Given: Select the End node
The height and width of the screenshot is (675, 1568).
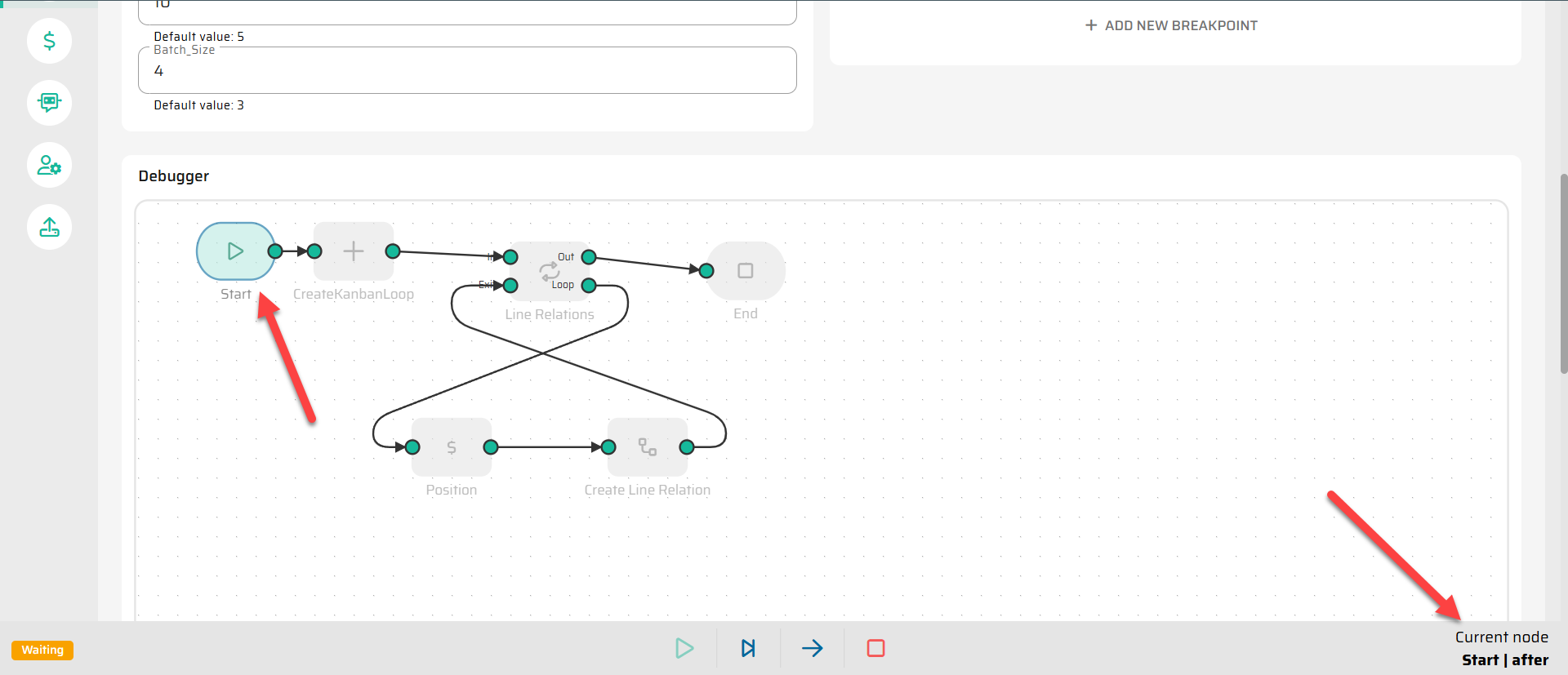Looking at the screenshot, I should pos(746,271).
